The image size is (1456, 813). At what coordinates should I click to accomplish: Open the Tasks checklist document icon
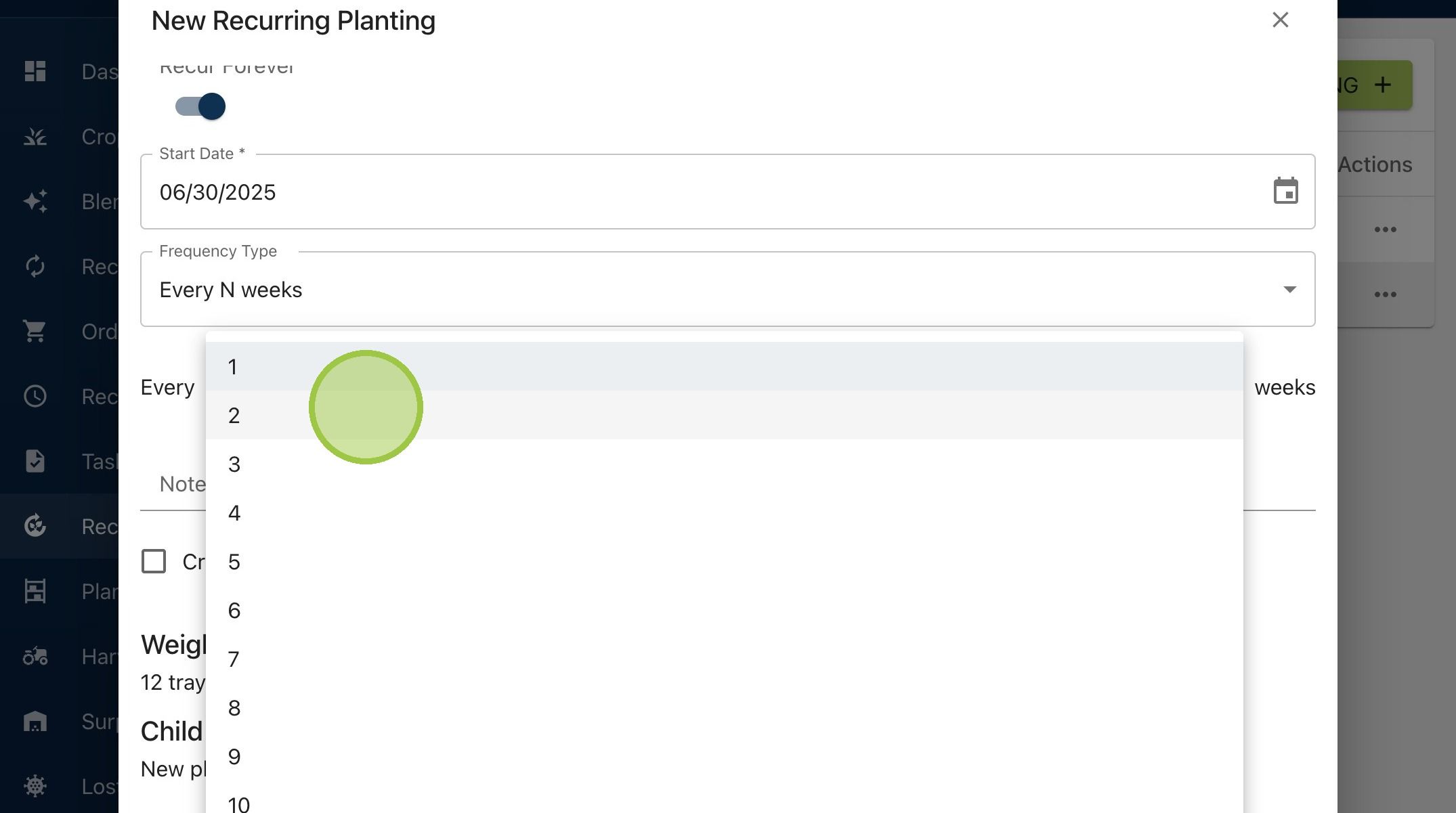pos(35,461)
